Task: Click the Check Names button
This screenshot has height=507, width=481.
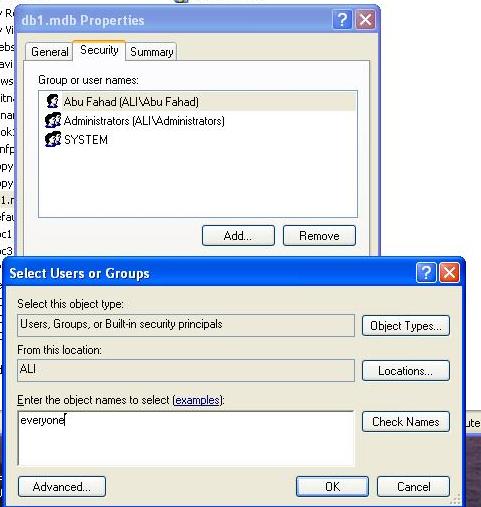Action: [406, 422]
